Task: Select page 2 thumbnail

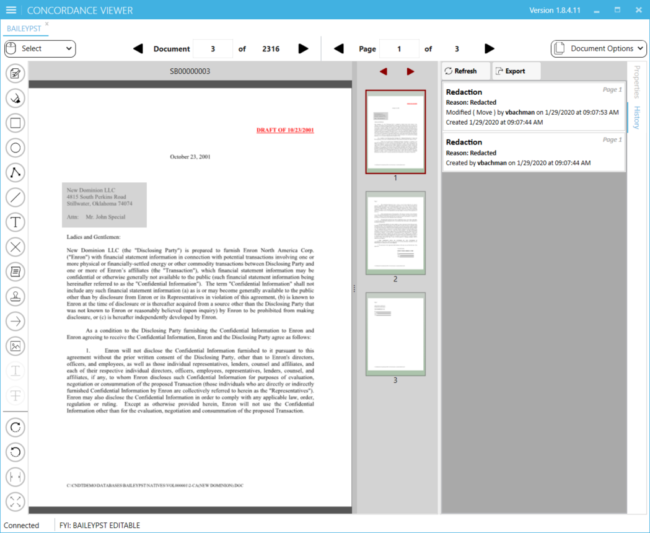Action: (x=395, y=233)
